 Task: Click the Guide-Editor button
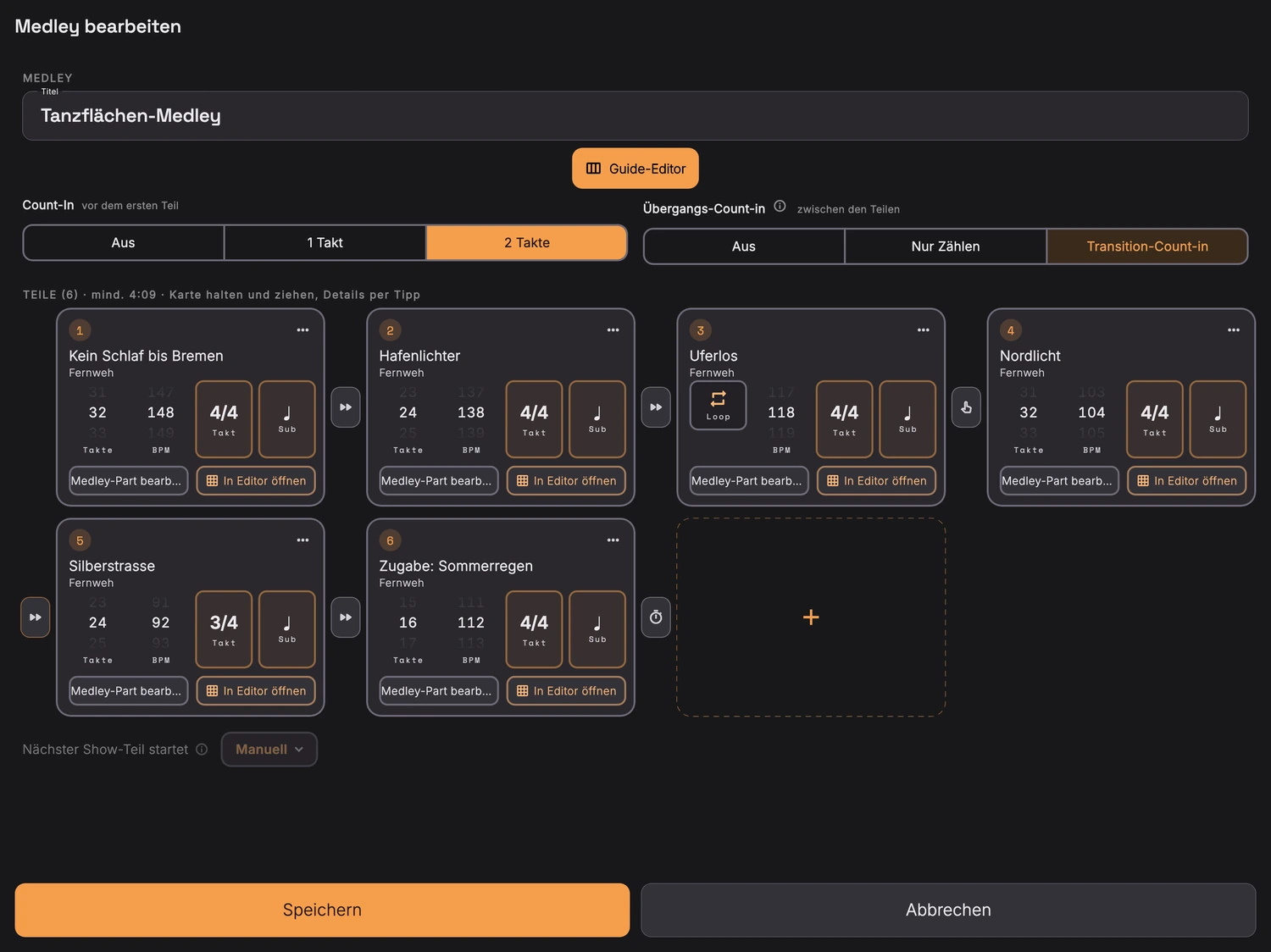[635, 169]
